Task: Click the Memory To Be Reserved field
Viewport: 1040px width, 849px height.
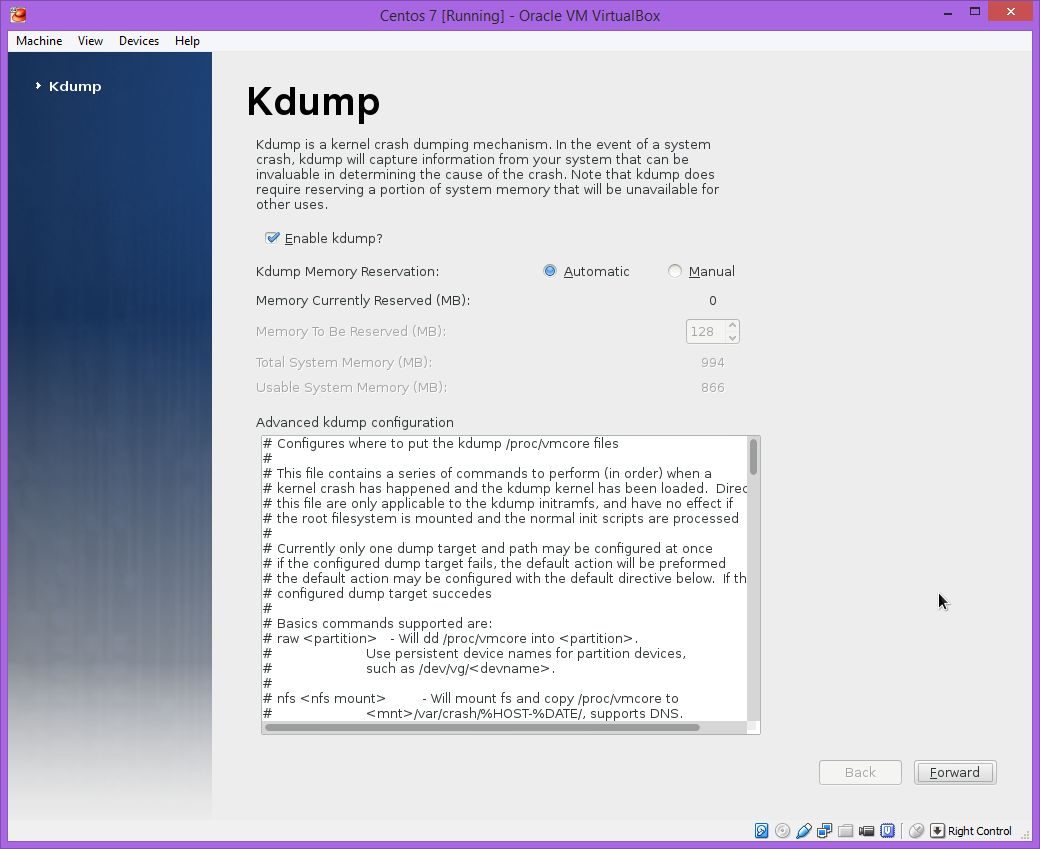Action: pyautogui.click(x=706, y=331)
